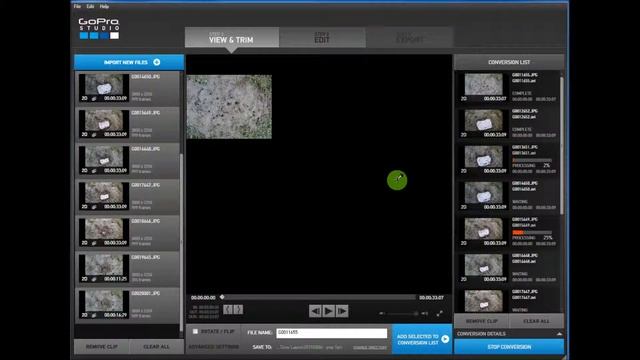Click the conversion list vertical scrollbar
Image resolution: width=640 pixels, height=360 pixels.
562,145
